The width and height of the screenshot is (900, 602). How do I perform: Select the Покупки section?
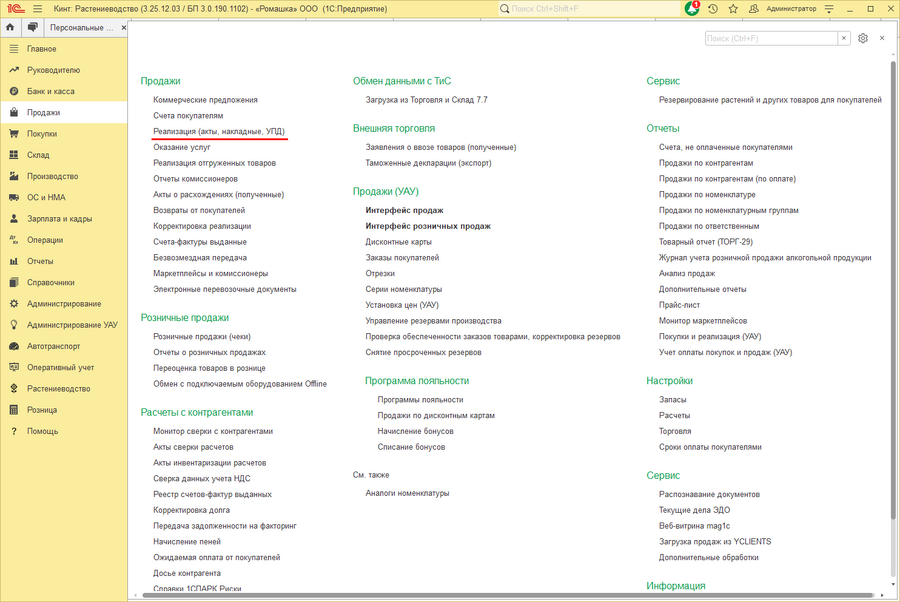(63, 134)
